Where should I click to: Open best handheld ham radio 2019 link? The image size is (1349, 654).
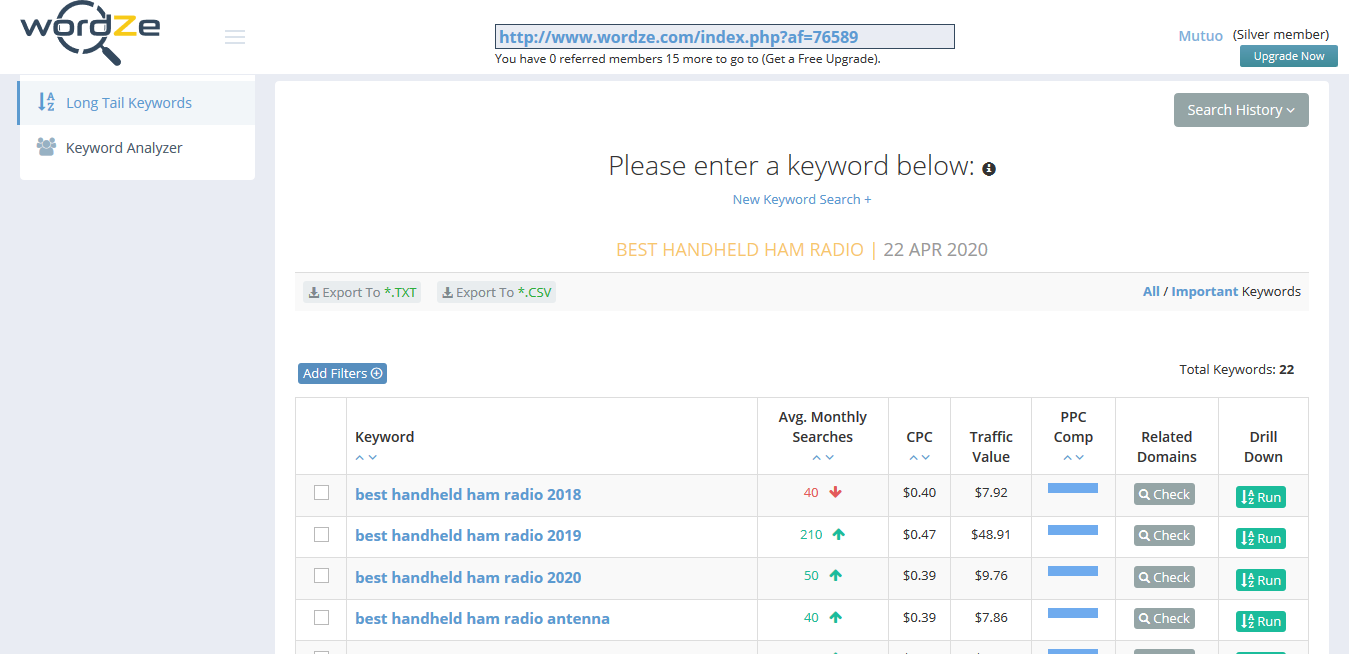[468, 535]
